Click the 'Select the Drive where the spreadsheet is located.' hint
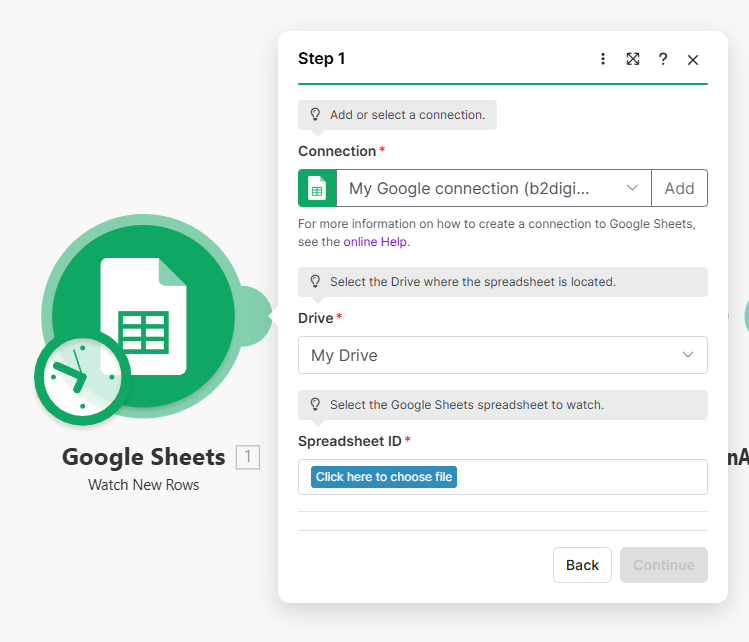749x642 pixels. [x=503, y=282]
